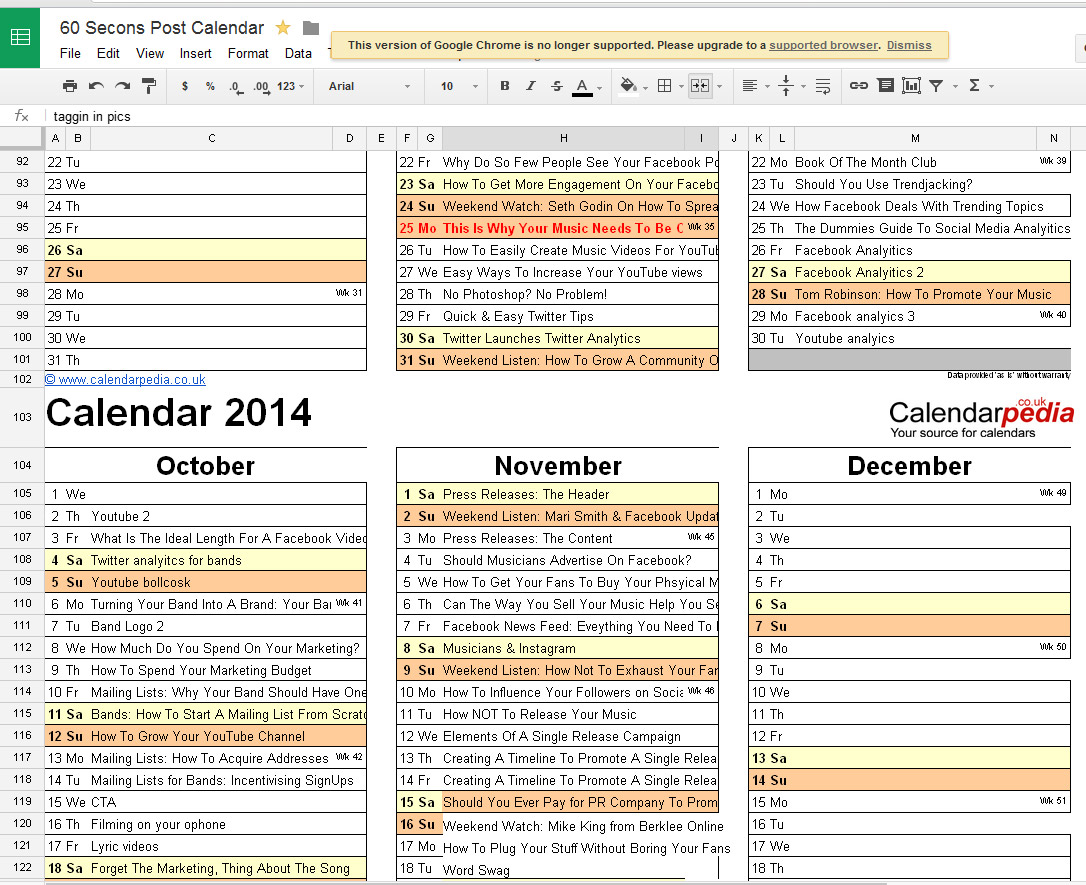Expand the 123 number format dropdown
This screenshot has height=885, width=1086.
tap(291, 86)
